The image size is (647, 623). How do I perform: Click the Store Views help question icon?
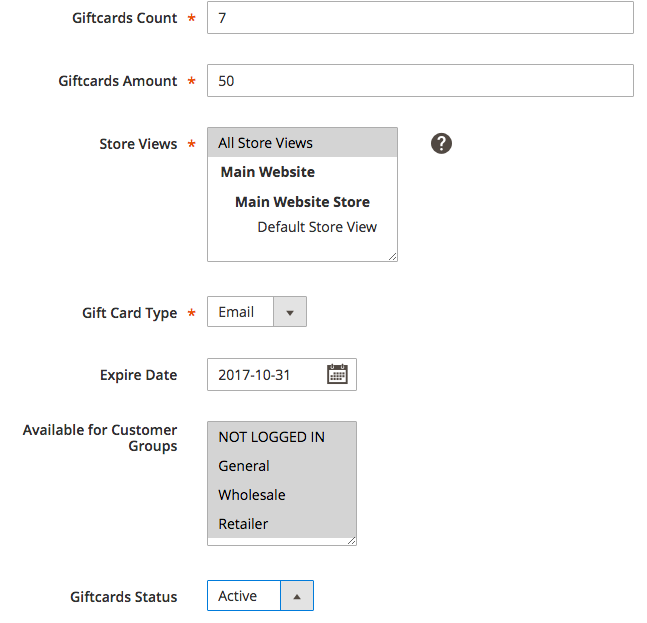pos(441,144)
